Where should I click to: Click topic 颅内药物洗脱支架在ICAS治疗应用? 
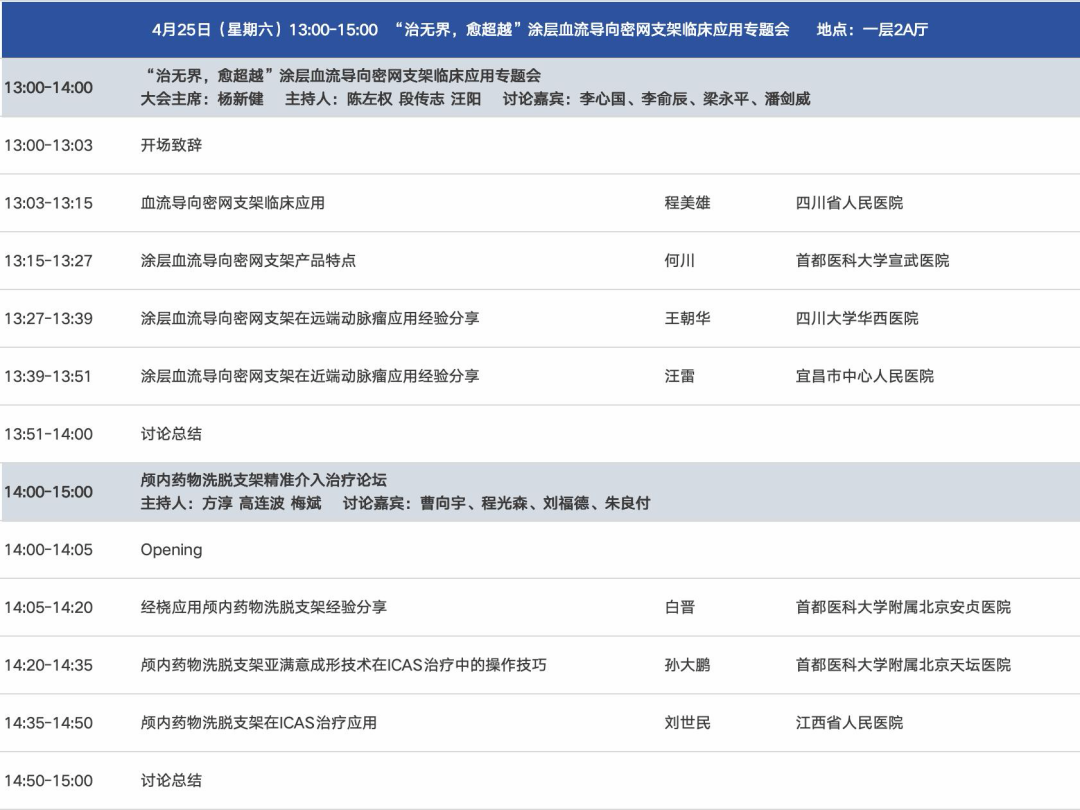pyautogui.click(x=259, y=723)
